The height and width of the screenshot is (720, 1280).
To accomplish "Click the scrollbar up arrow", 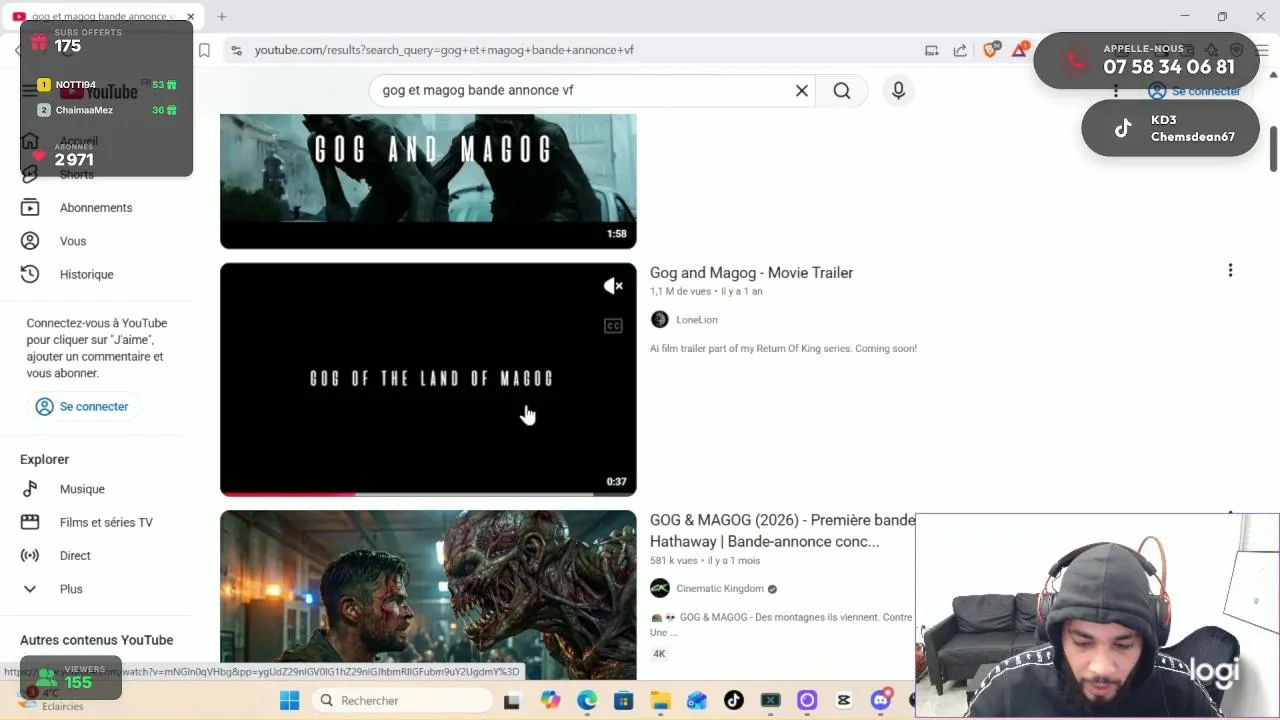I will pos(1273,75).
